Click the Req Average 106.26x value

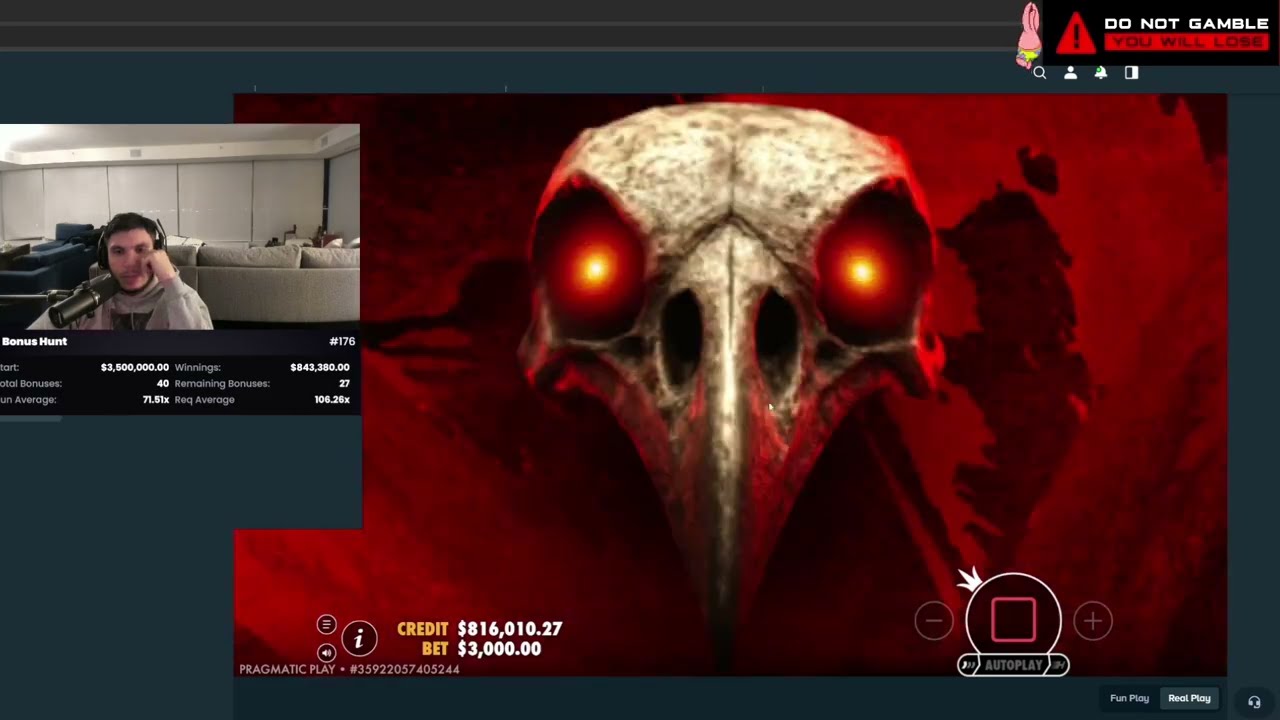[332, 399]
